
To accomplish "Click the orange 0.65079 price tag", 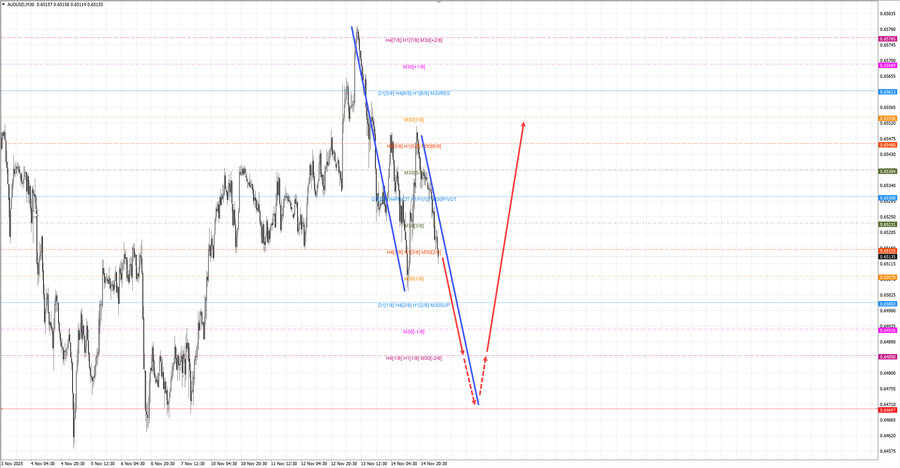I will click(888, 277).
